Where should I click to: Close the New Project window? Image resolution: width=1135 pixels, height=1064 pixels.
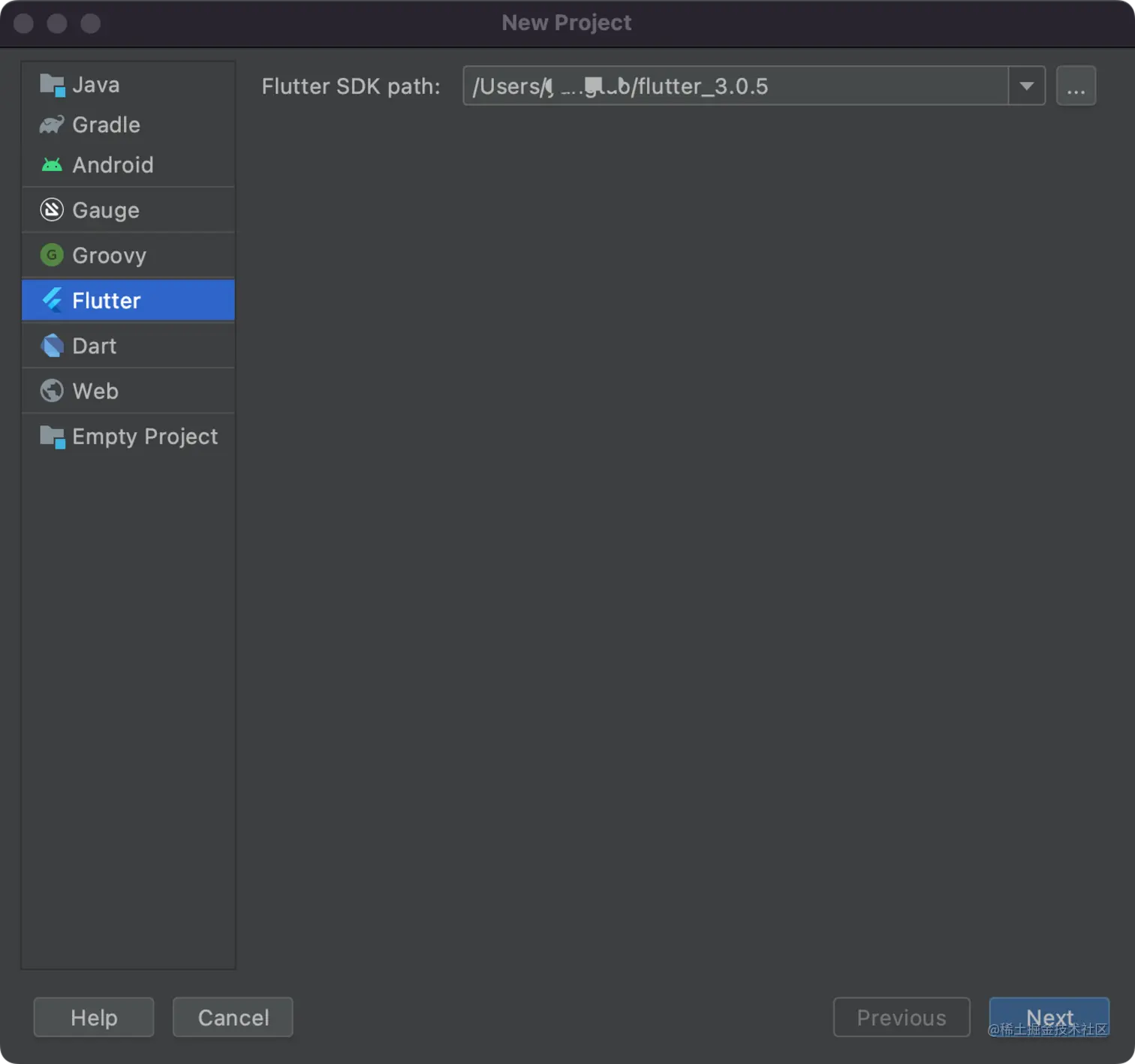pos(23,24)
